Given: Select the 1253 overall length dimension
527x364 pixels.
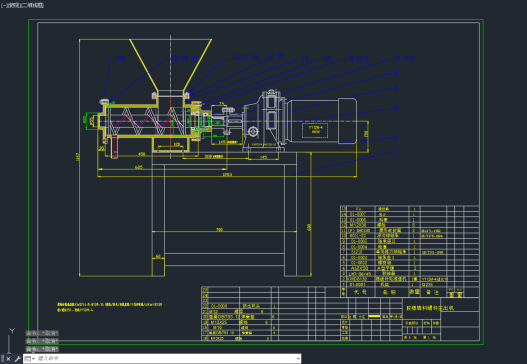Looking at the screenshot, I should pyautogui.click(x=227, y=174).
